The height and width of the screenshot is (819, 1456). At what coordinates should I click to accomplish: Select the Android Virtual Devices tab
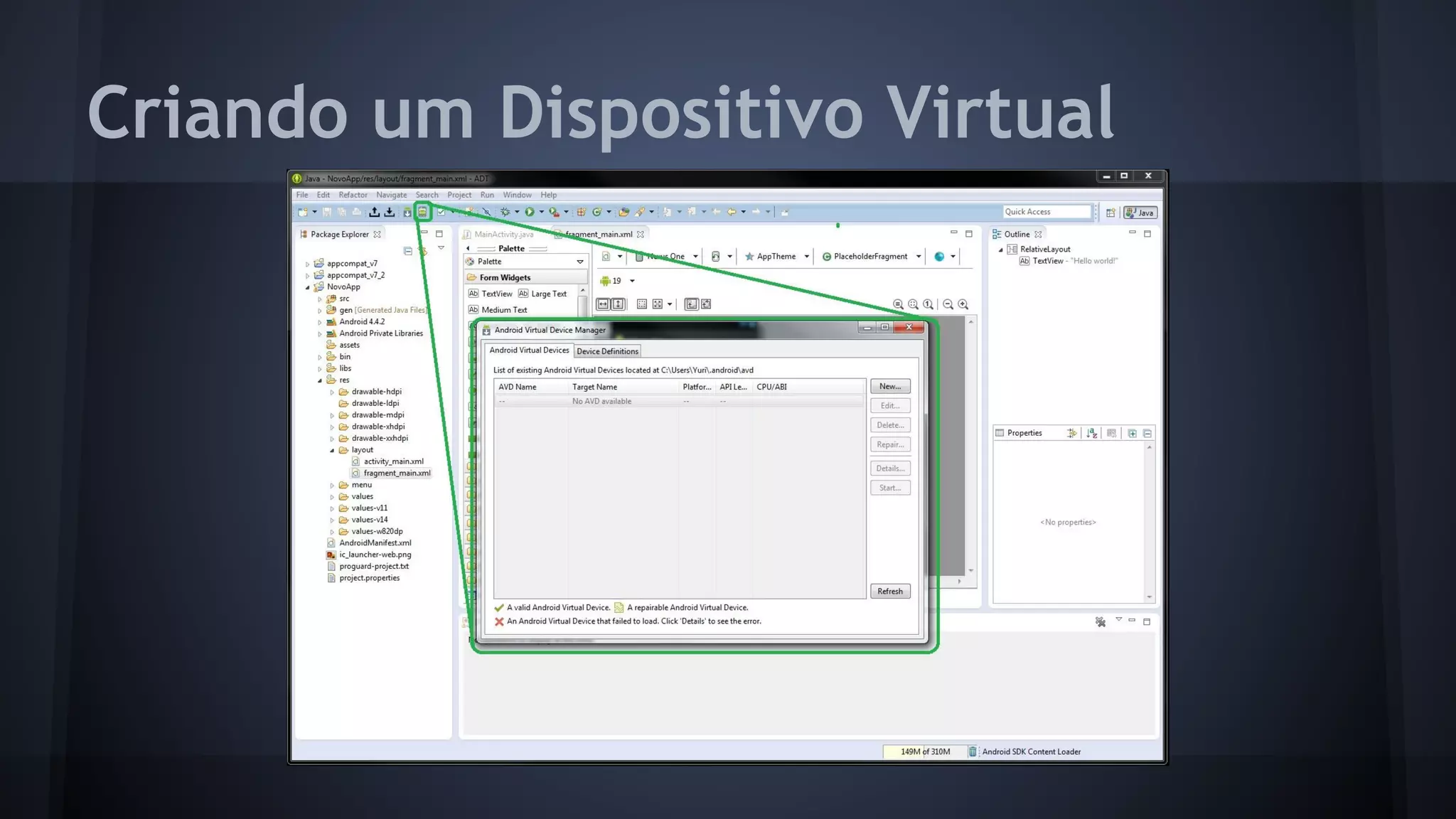coord(529,350)
